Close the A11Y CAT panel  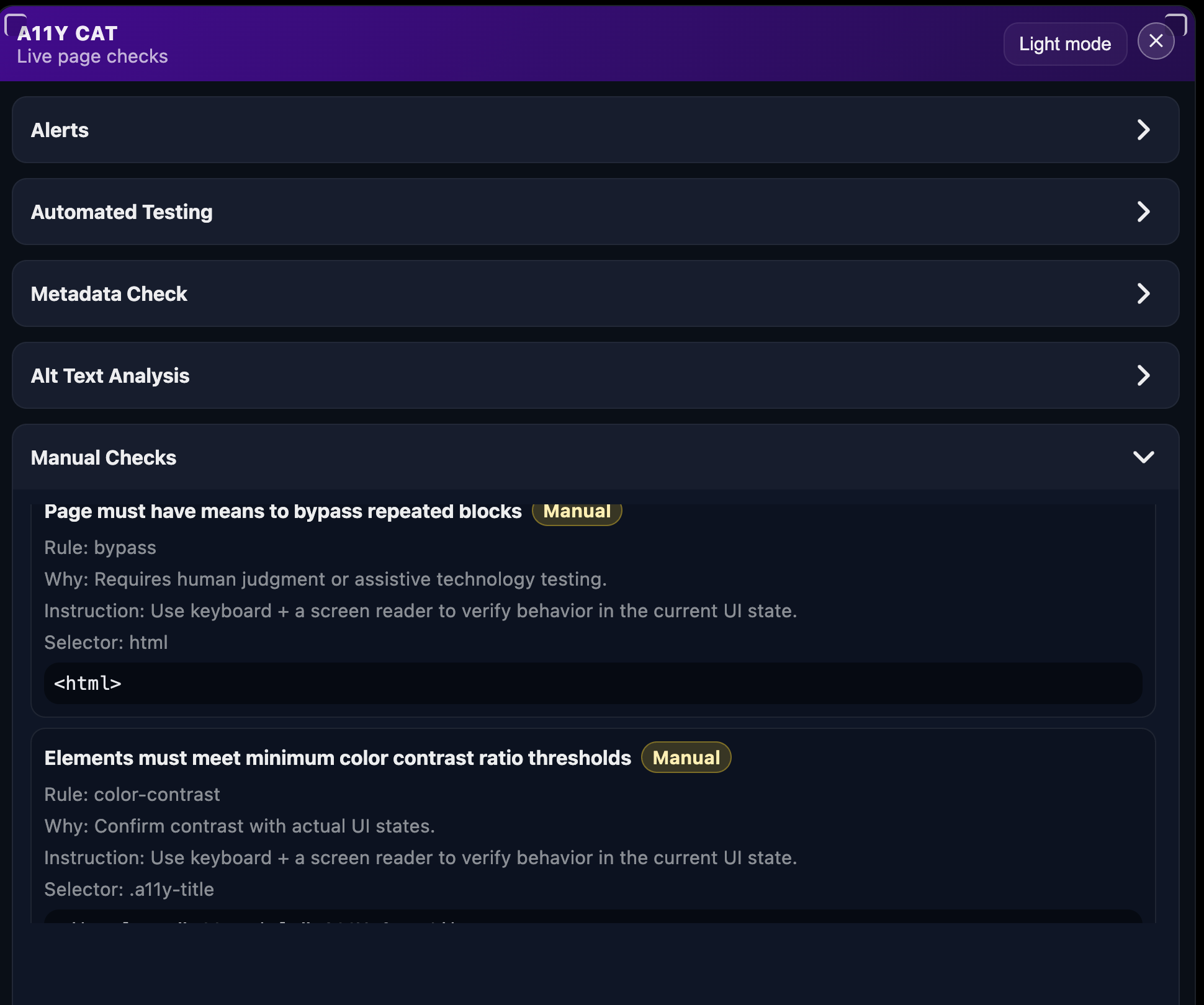[x=1155, y=41]
